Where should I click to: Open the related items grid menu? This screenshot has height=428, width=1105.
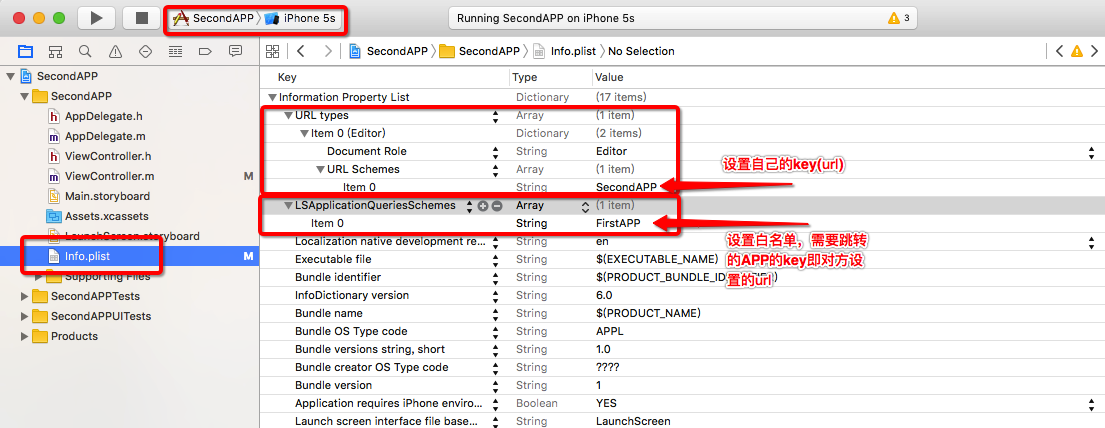coord(273,51)
